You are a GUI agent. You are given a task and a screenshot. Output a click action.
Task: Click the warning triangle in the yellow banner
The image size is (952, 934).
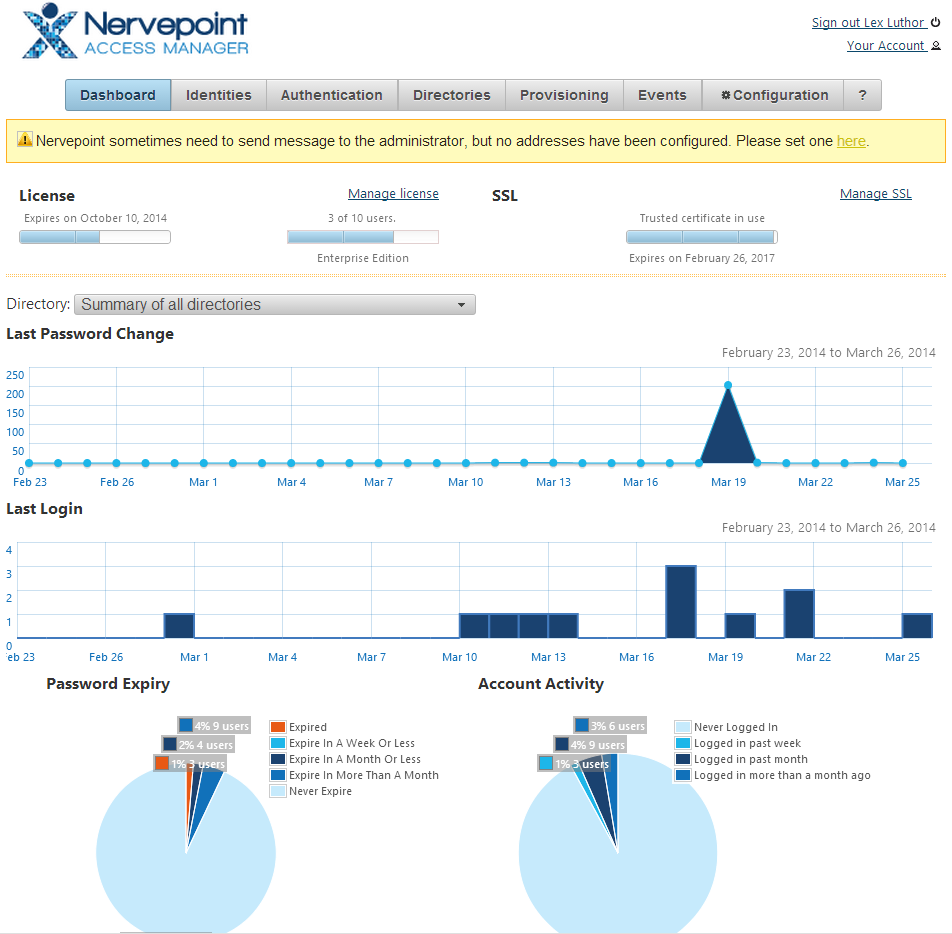pyautogui.click(x=26, y=141)
